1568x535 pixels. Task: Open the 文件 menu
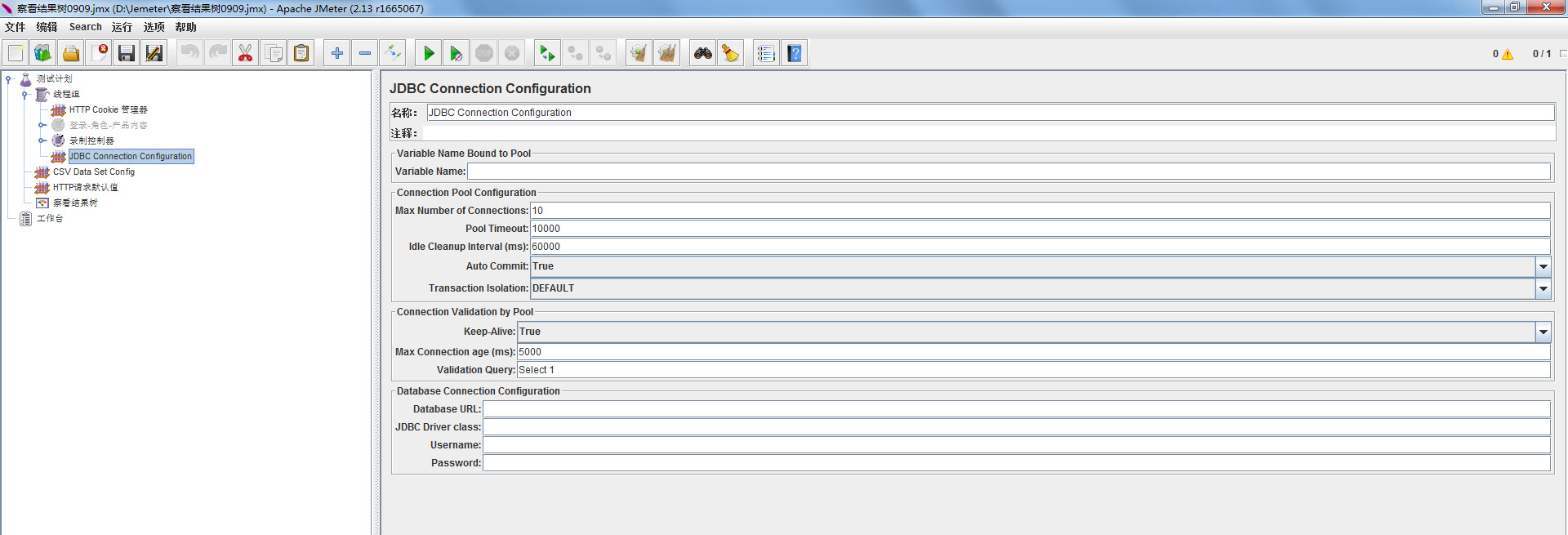coord(16,27)
